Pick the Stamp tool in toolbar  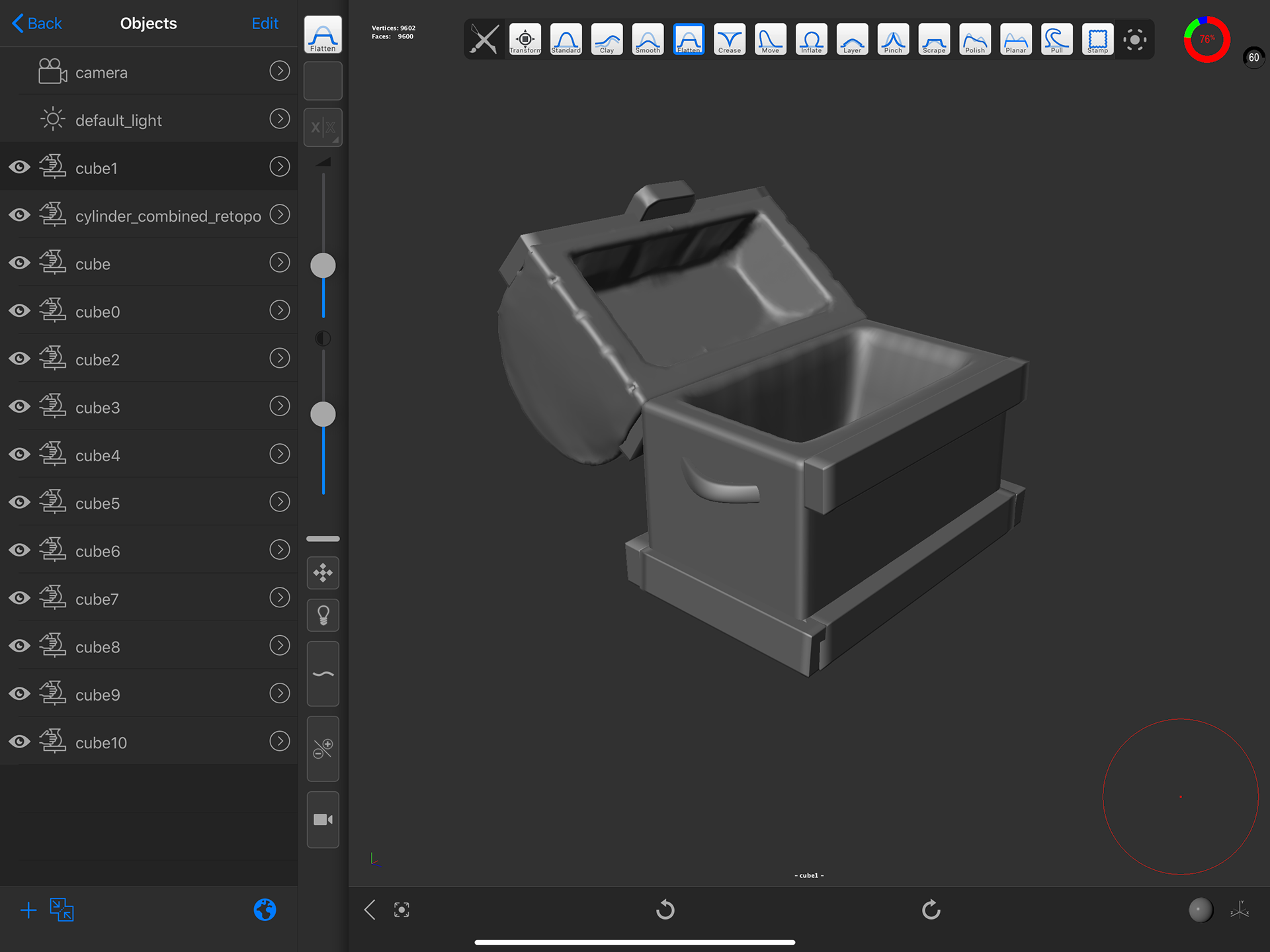pos(1097,40)
